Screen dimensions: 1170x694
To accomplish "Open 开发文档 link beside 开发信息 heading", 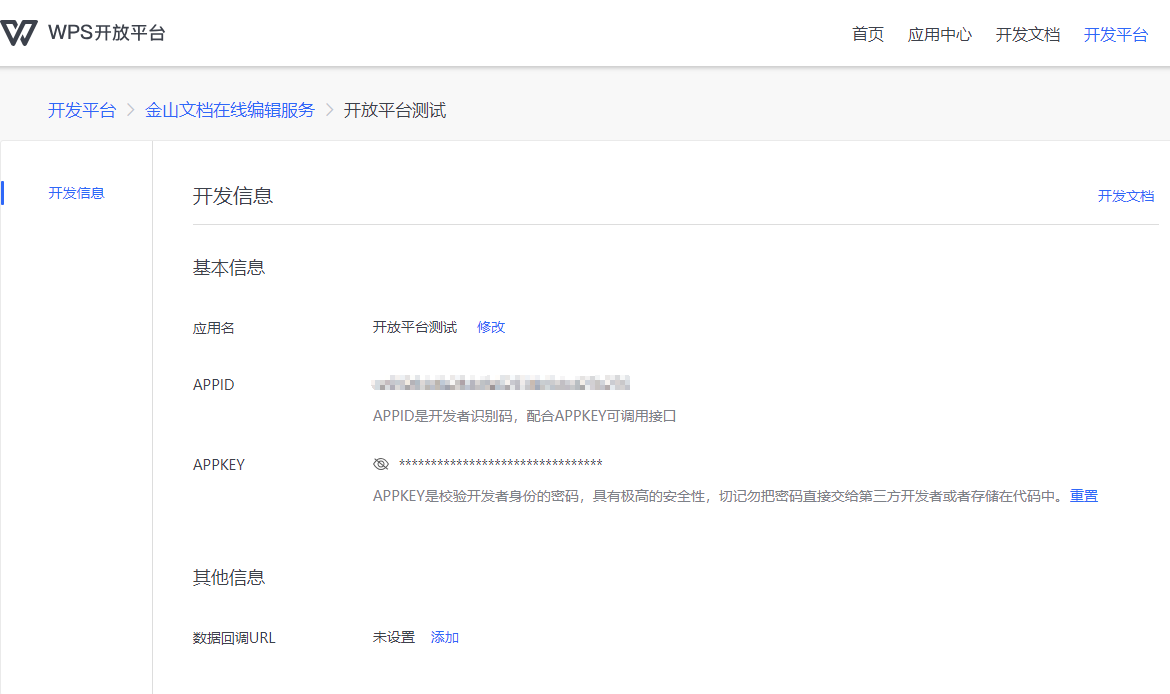I will (x=1125, y=196).
